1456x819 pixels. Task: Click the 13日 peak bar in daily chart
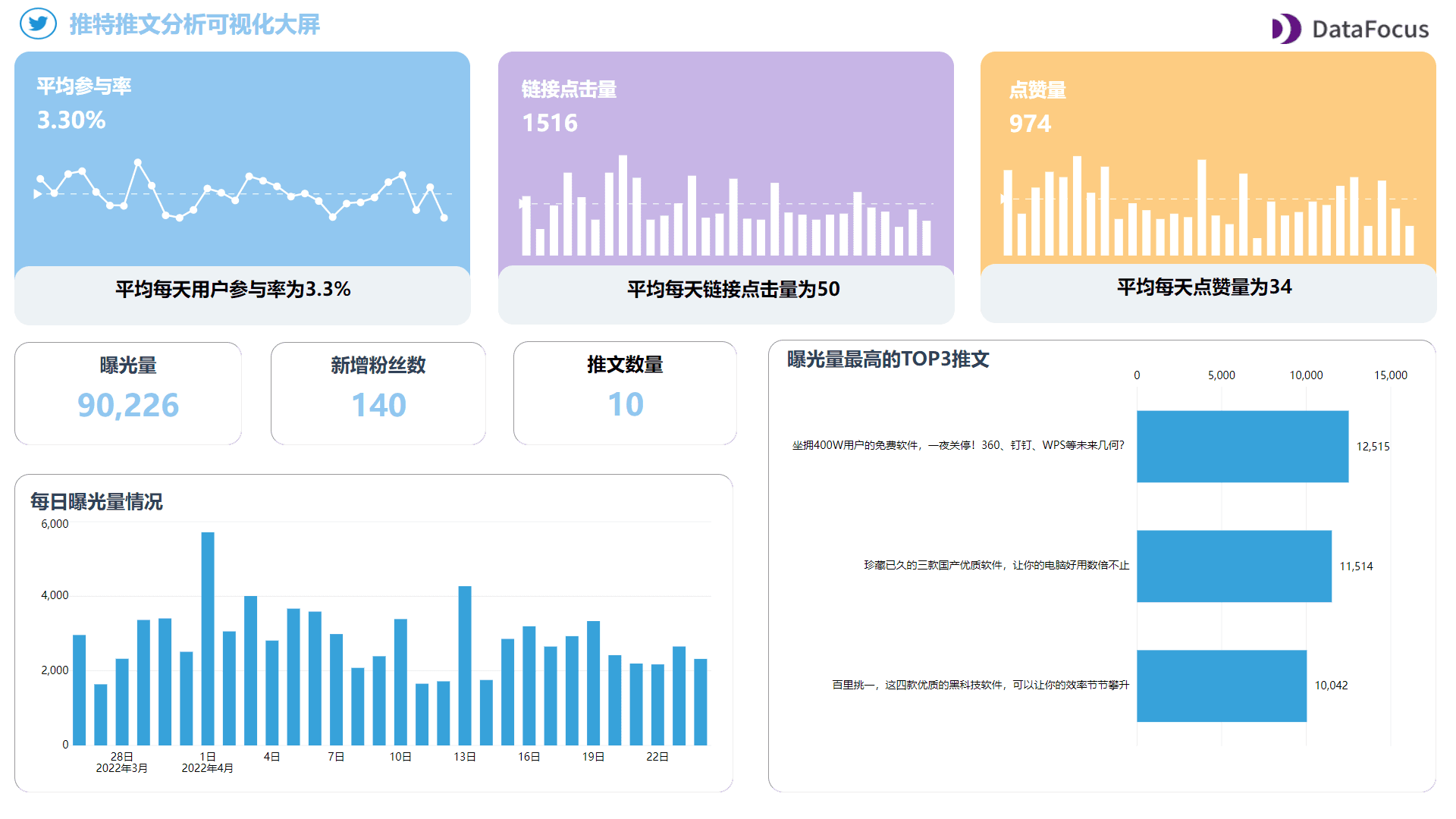click(465, 666)
